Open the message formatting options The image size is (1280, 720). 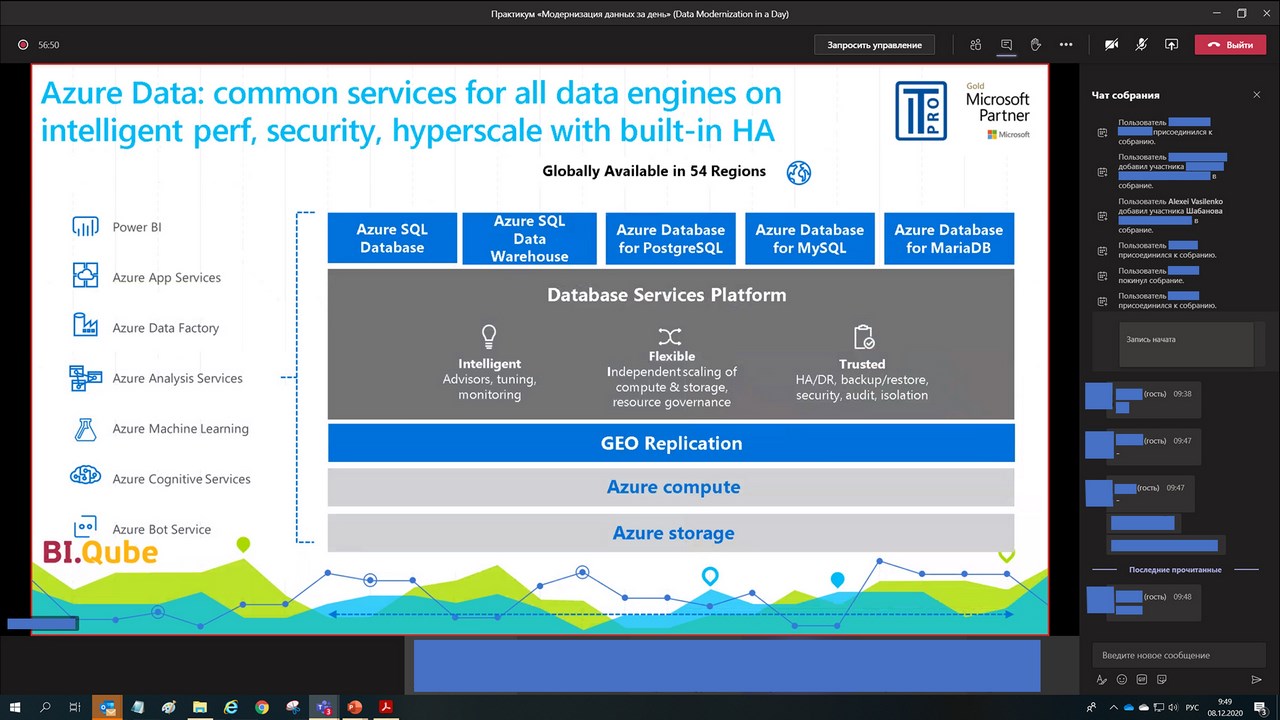(x=1102, y=680)
